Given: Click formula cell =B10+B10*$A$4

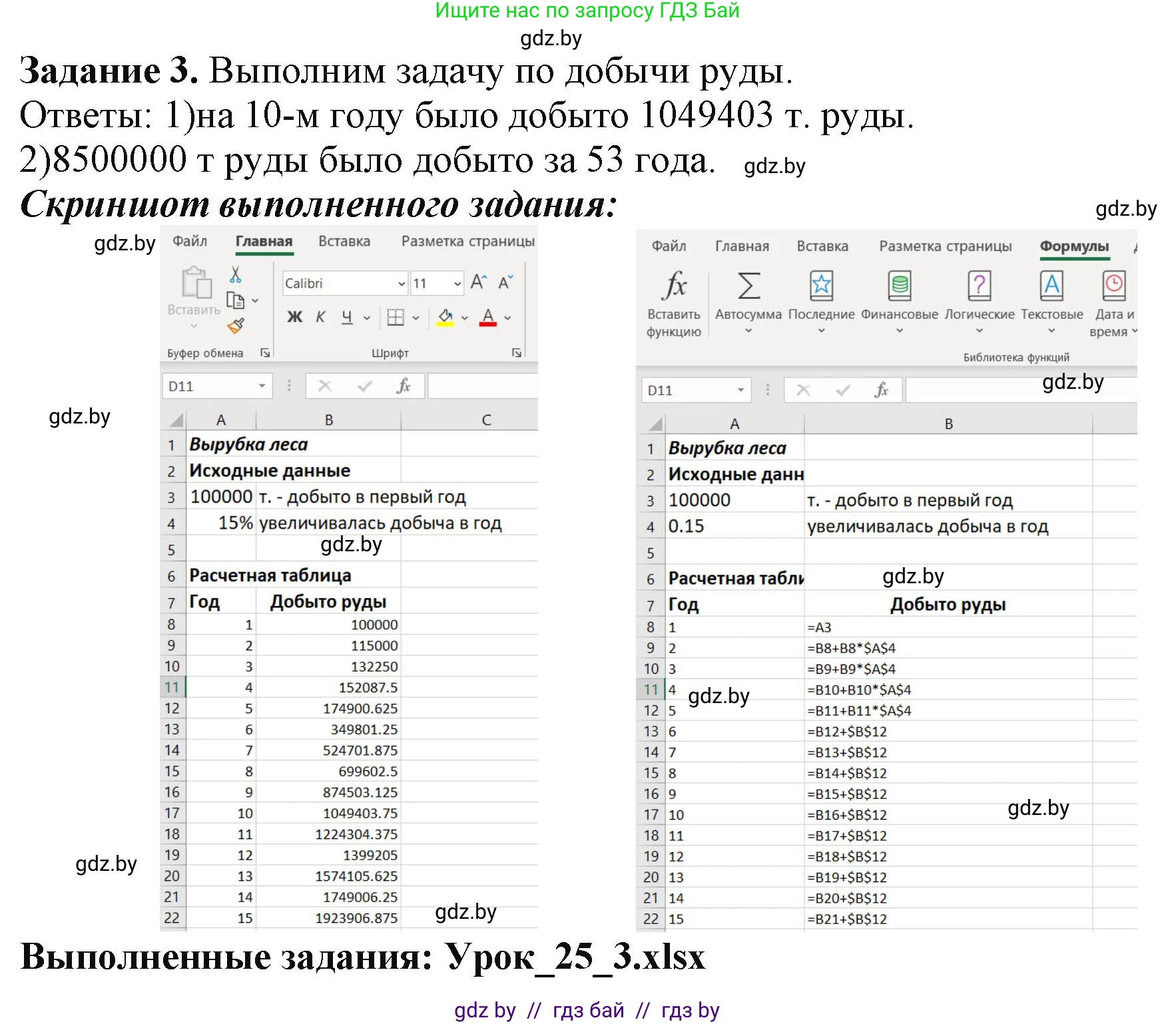Looking at the screenshot, I should click(x=948, y=690).
